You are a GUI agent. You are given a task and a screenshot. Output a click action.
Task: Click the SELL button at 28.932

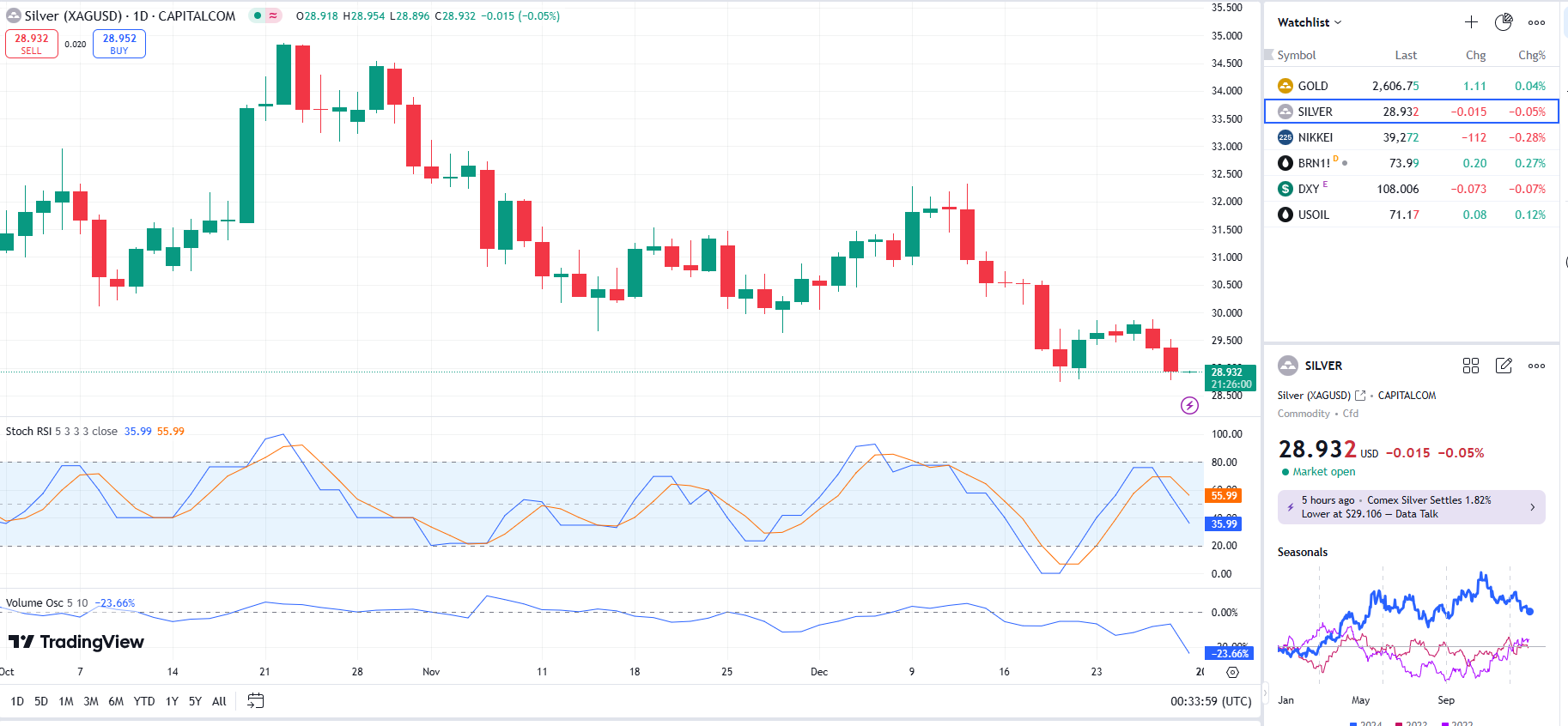(x=32, y=44)
